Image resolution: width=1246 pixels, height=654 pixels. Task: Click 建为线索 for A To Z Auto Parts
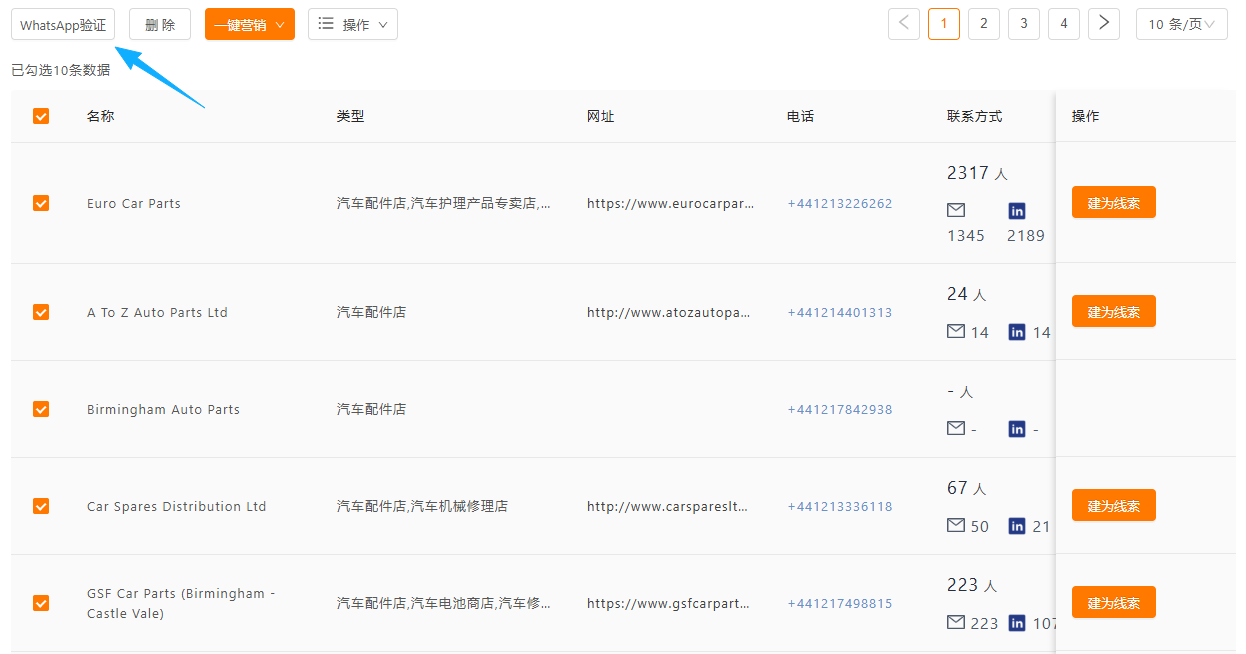(1114, 311)
